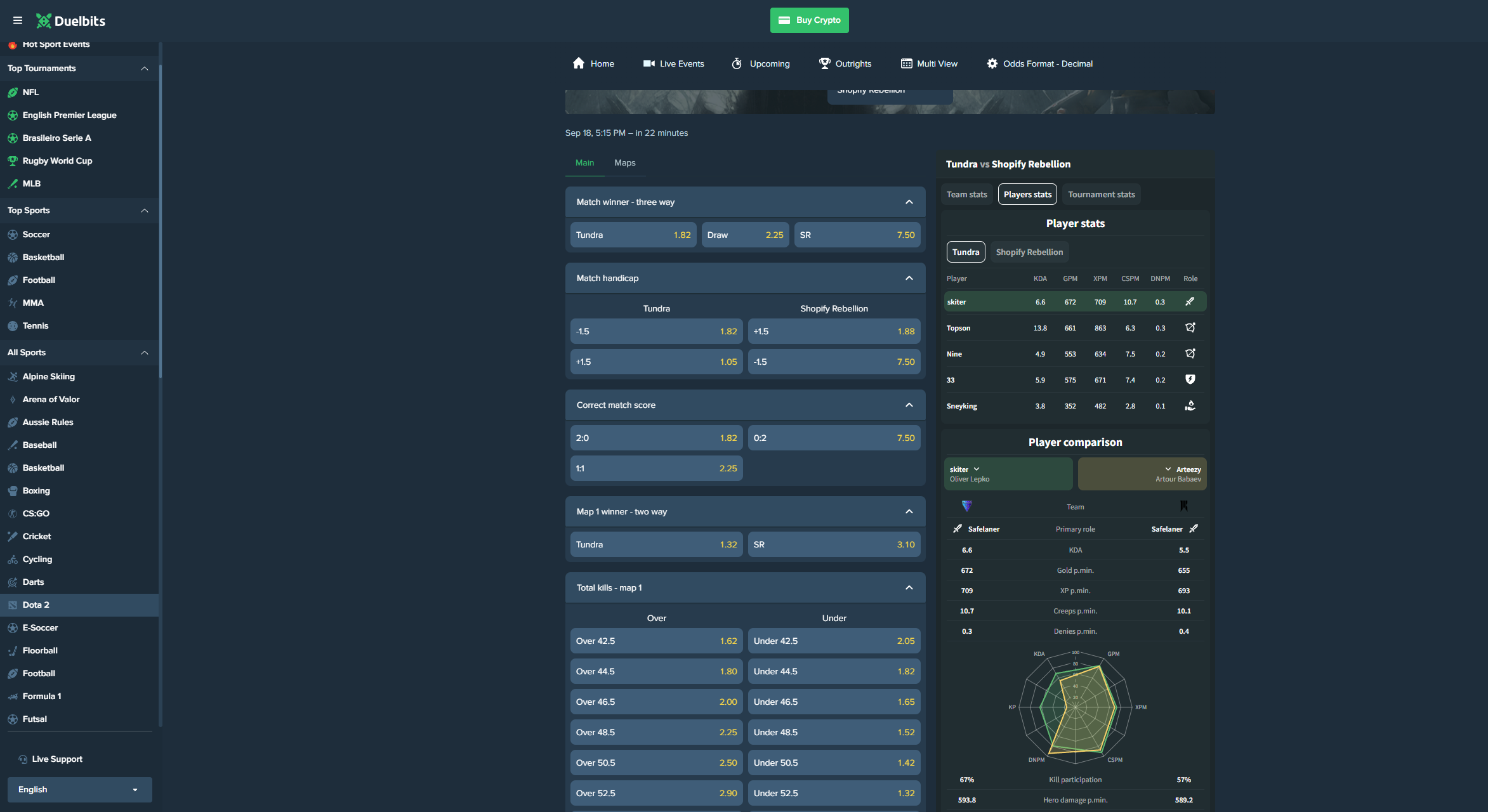Pick Over 42.5 total kills at 1.62

[x=657, y=641]
